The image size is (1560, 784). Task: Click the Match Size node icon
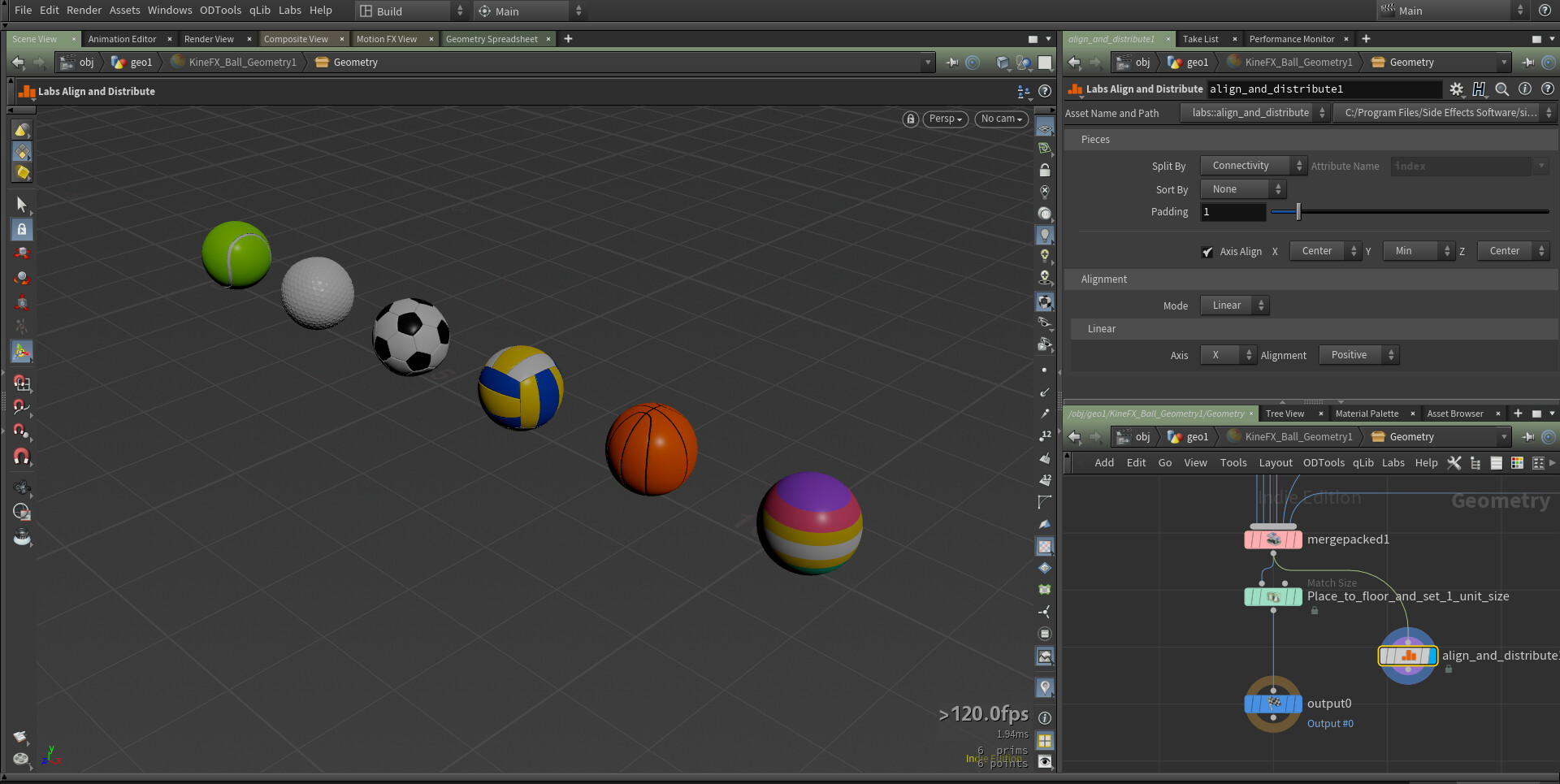pos(1273,597)
